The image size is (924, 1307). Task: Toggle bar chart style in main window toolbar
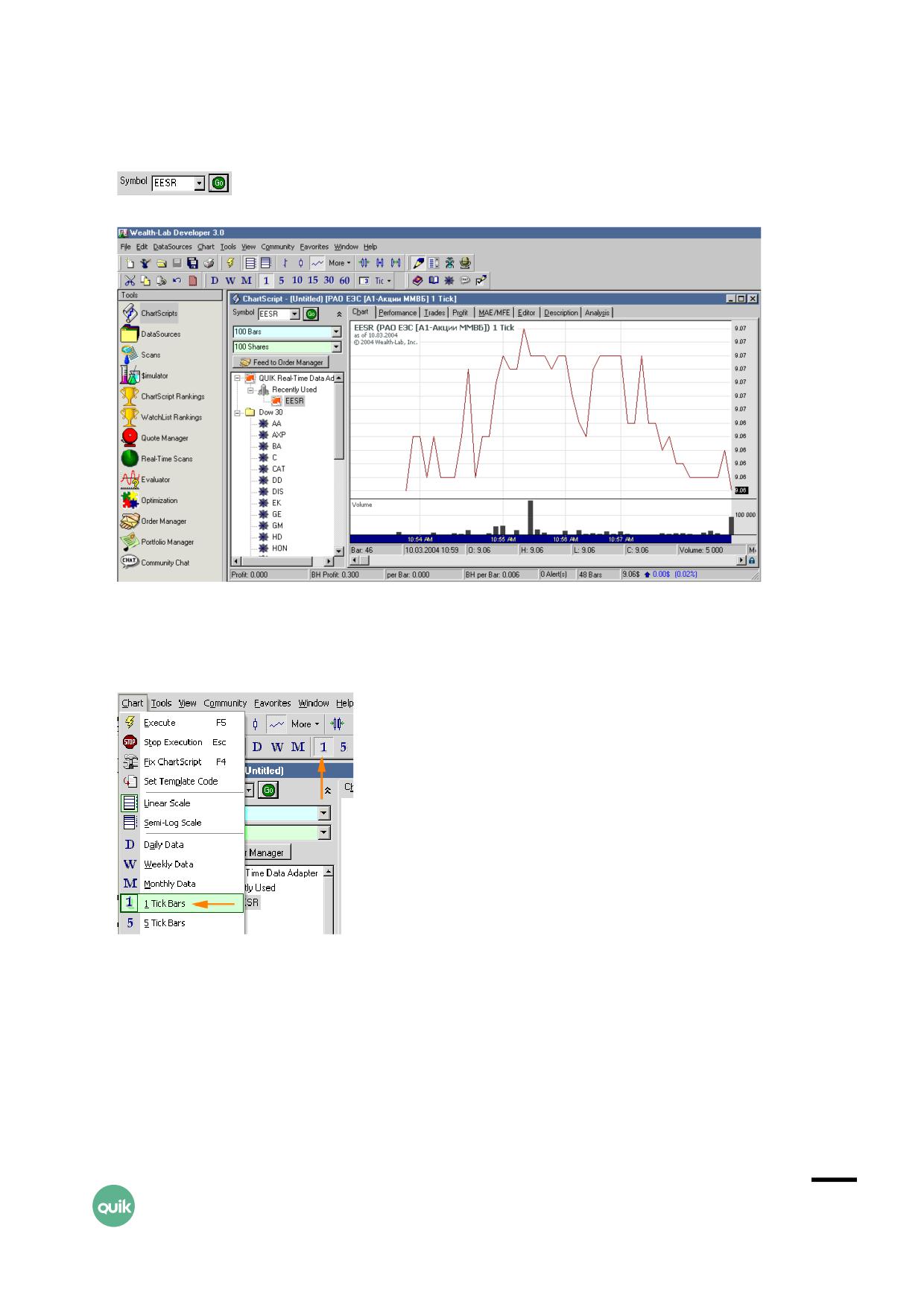click(x=285, y=263)
